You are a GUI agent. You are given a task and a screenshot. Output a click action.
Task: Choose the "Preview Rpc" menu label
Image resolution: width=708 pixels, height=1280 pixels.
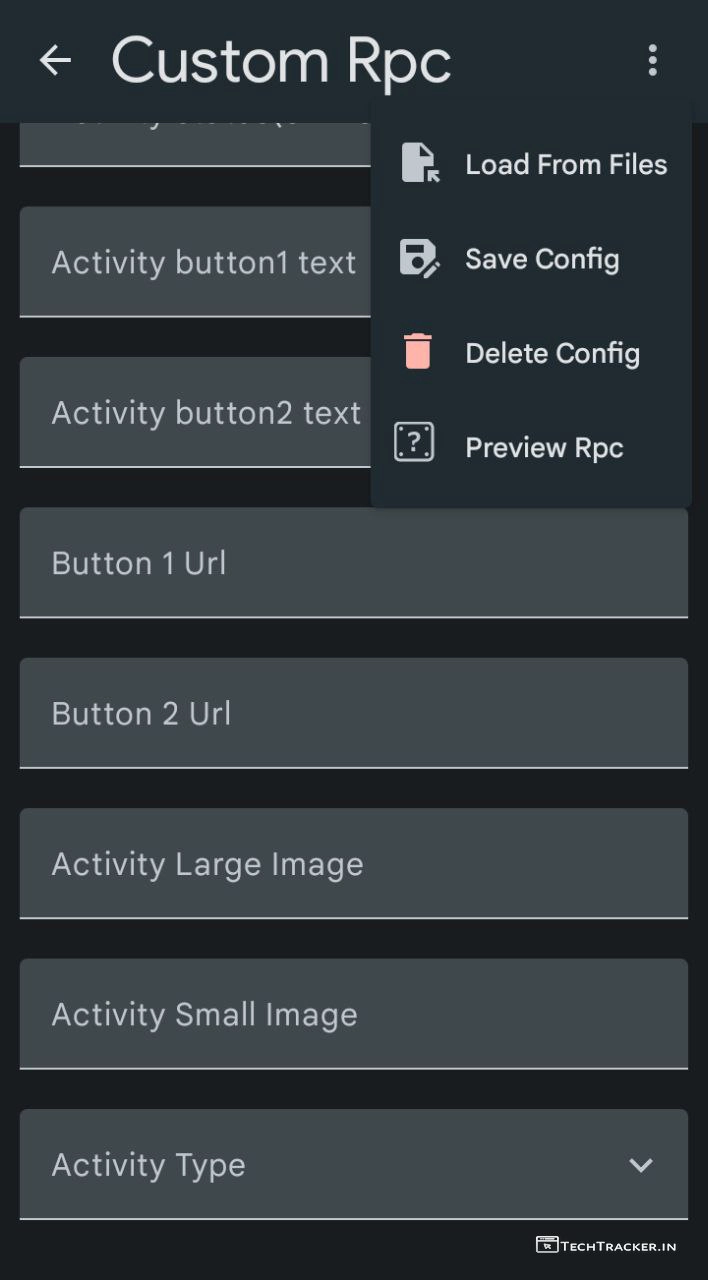click(x=544, y=447)
